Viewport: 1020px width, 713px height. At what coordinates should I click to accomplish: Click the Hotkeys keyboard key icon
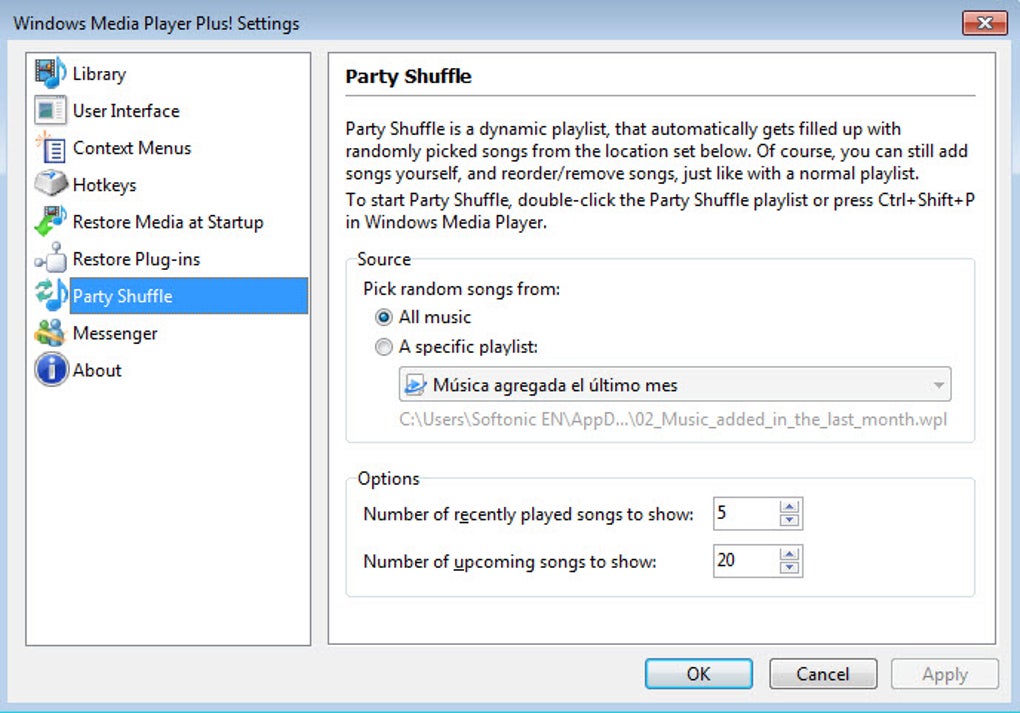pos(51,183)
